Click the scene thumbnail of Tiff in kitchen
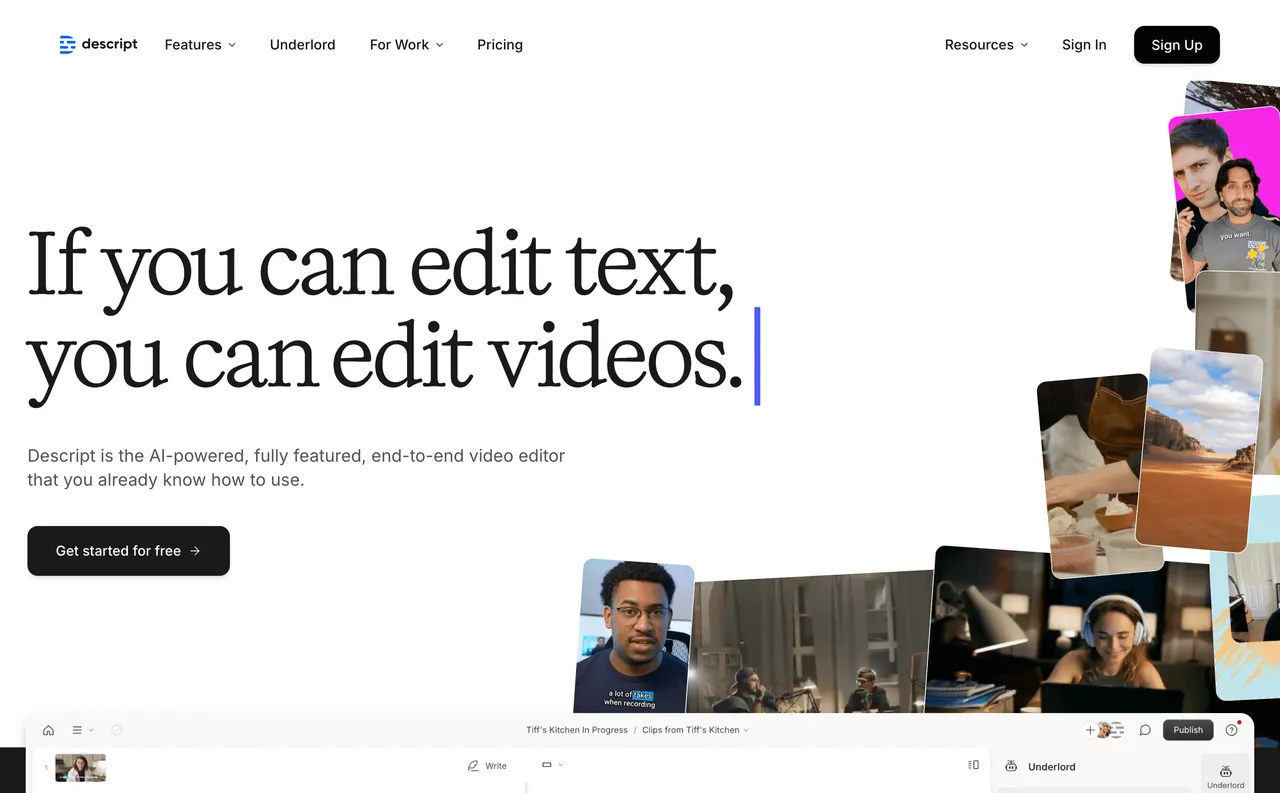 click(80, 768)
